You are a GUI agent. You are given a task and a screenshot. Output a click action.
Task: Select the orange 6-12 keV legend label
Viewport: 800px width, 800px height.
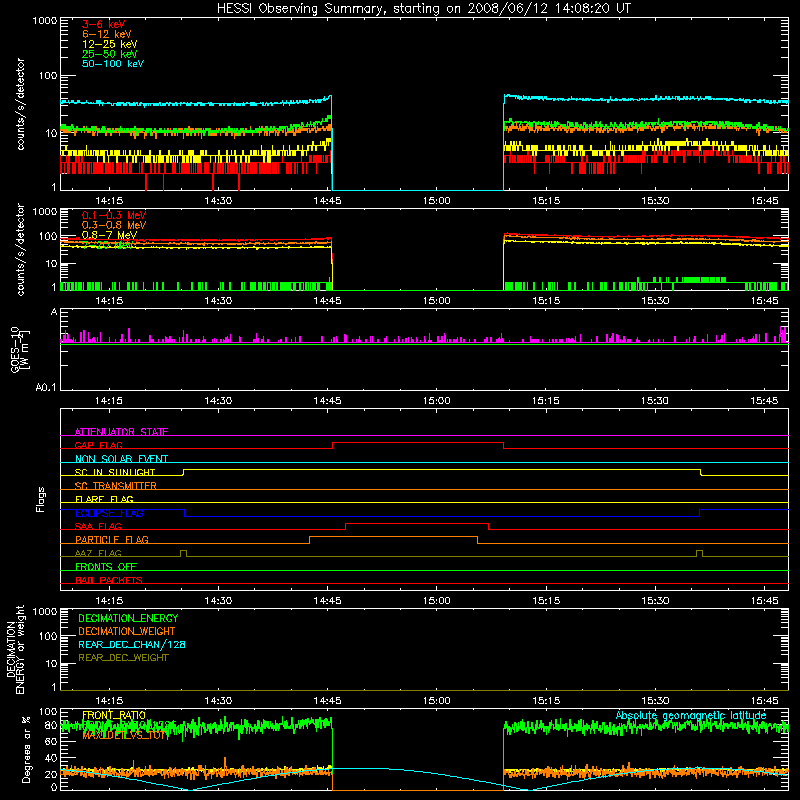click(x=107, y=34)
